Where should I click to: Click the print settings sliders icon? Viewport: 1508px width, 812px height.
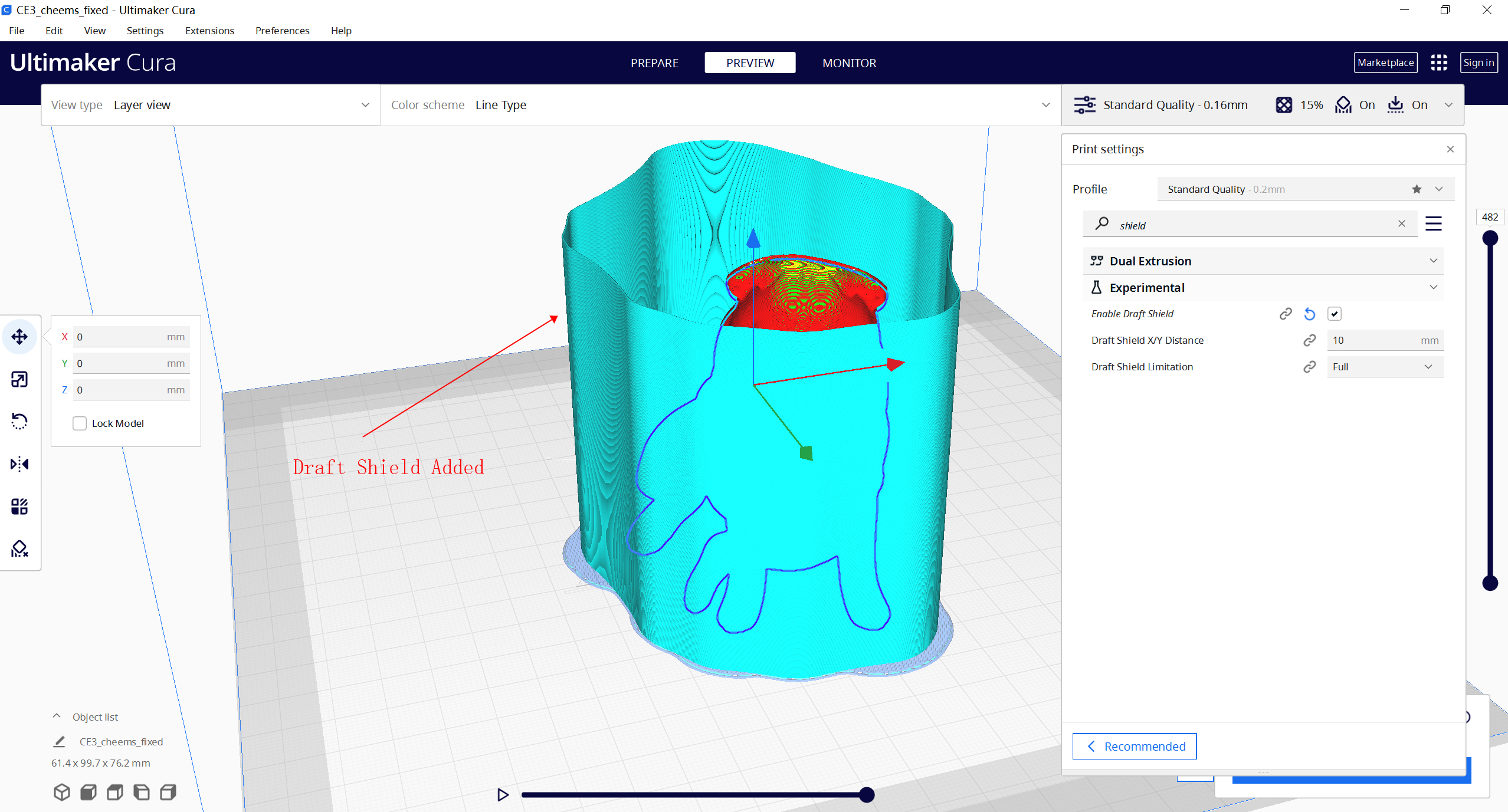click(x=1084, y=105)
